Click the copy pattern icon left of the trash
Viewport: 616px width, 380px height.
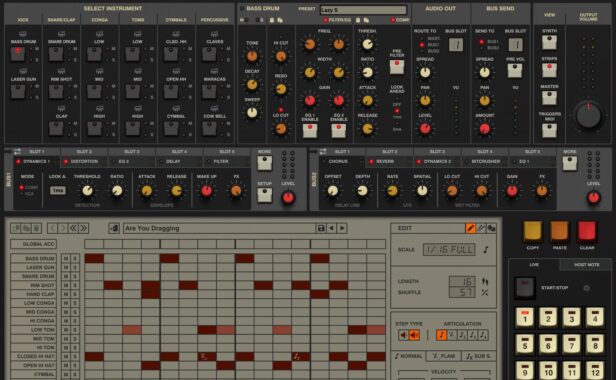click(x=26, y=228)
